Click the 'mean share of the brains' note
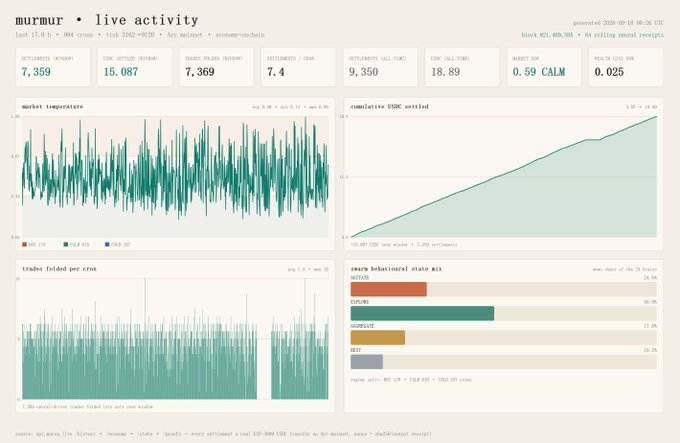The width and height of the screenshot is (680, 443). 624,269
